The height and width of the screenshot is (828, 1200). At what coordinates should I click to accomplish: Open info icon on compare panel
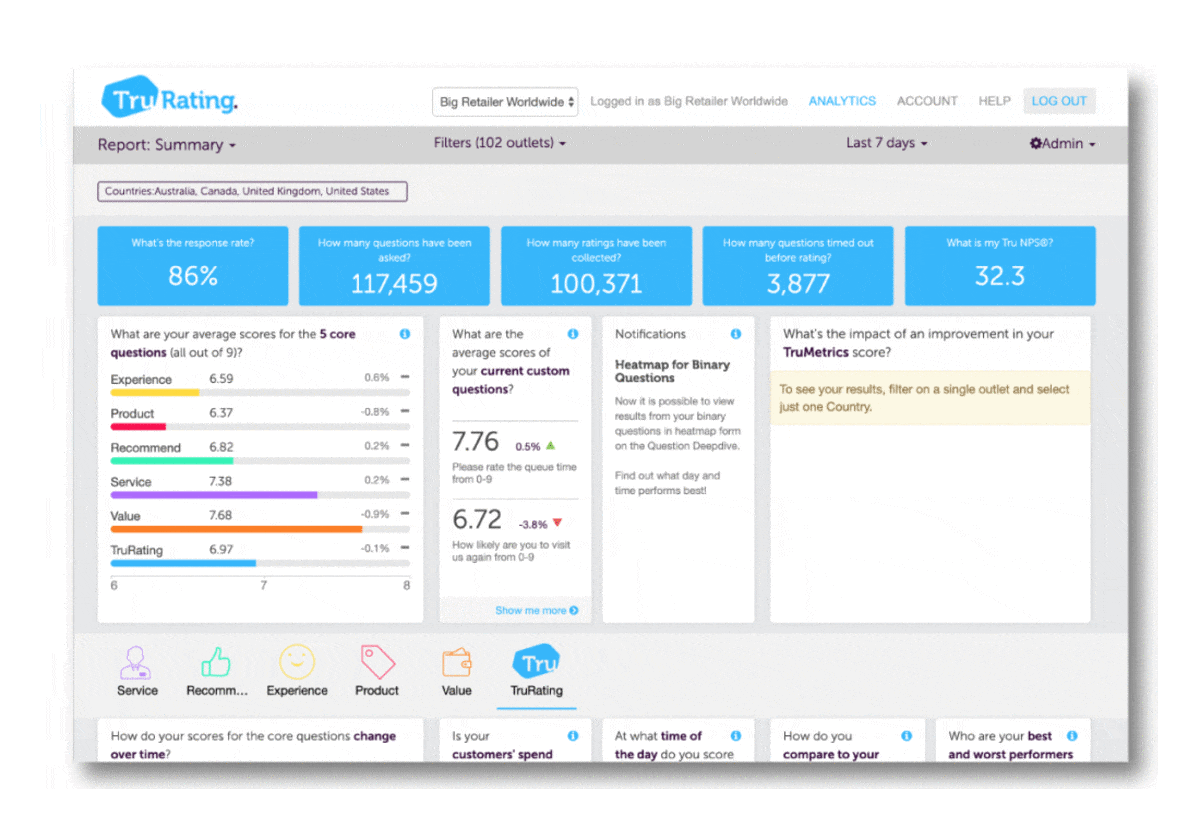[907, 736]
